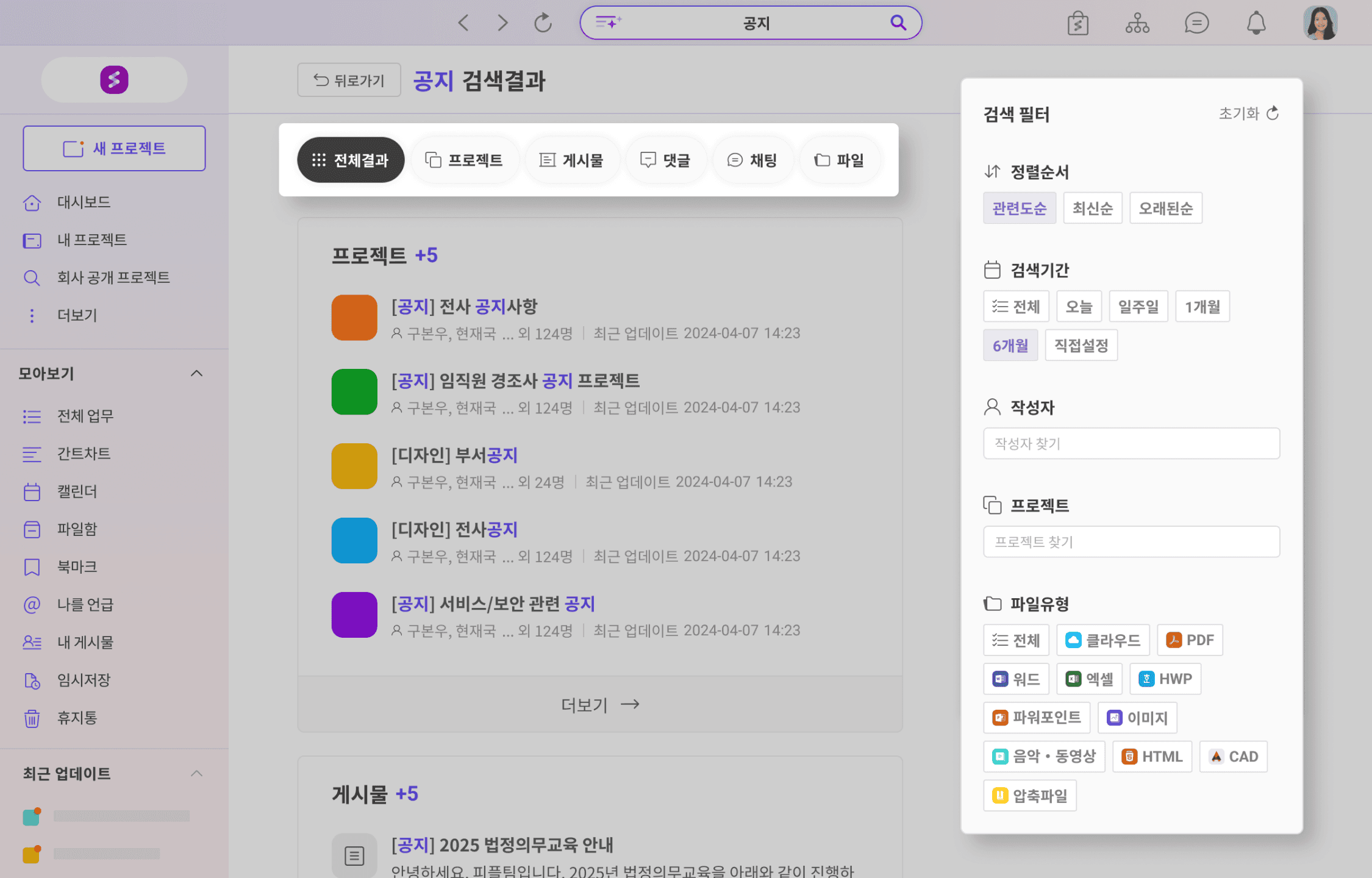Open the organization chart icon
The image size is (1372, 878).
coord(1137,23)
